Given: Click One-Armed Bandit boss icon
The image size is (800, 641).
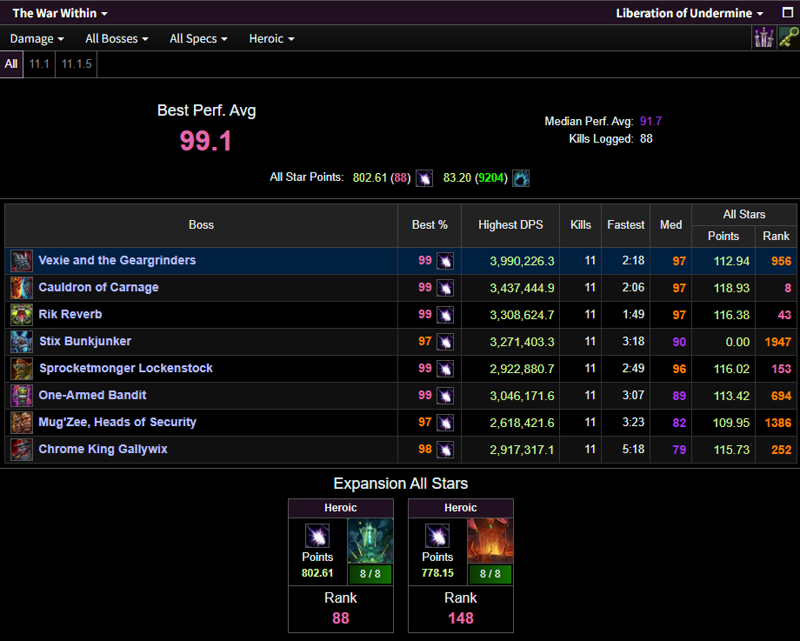Looking at the screenshot, I should pos(21,396).
